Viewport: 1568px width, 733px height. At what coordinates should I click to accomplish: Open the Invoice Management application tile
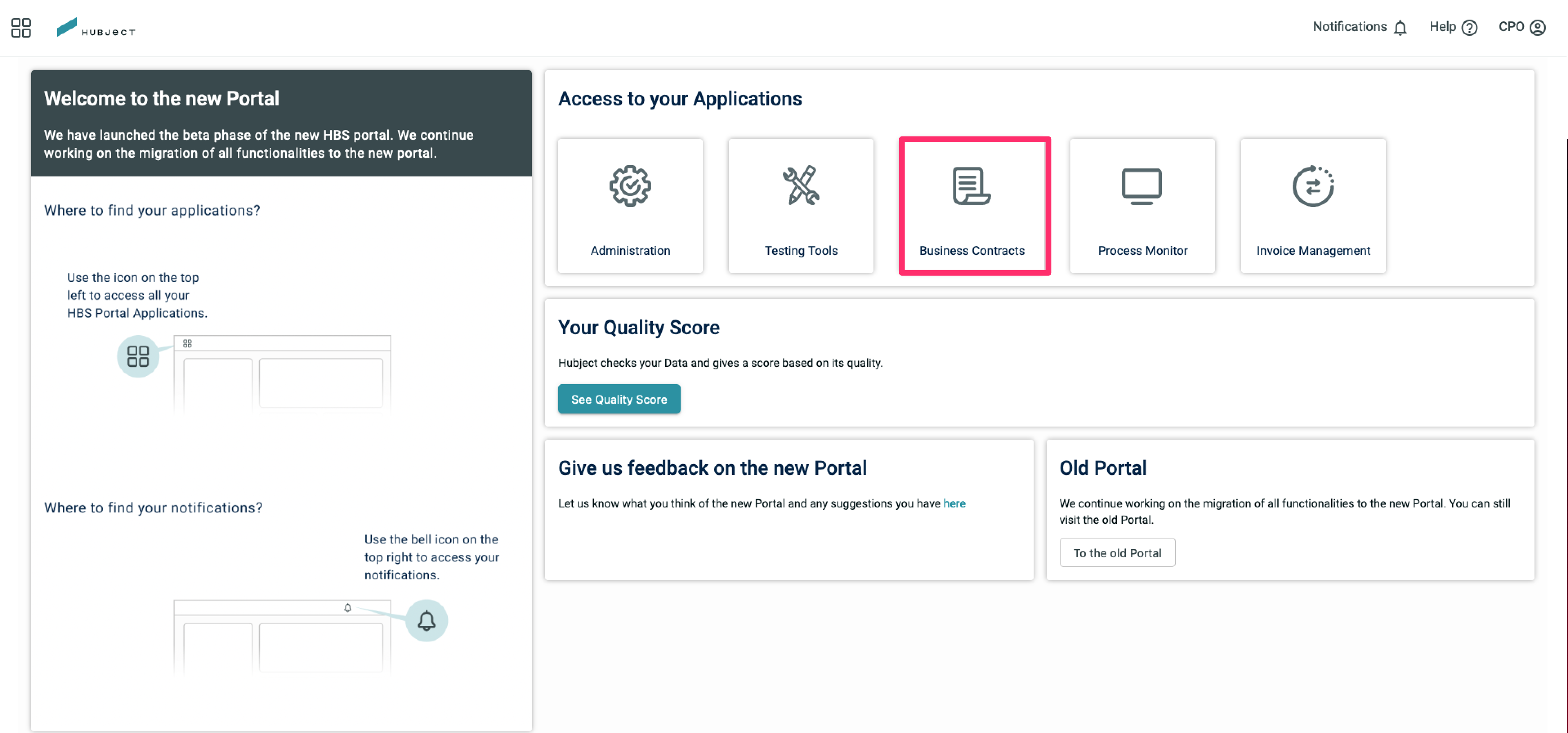1313,206
